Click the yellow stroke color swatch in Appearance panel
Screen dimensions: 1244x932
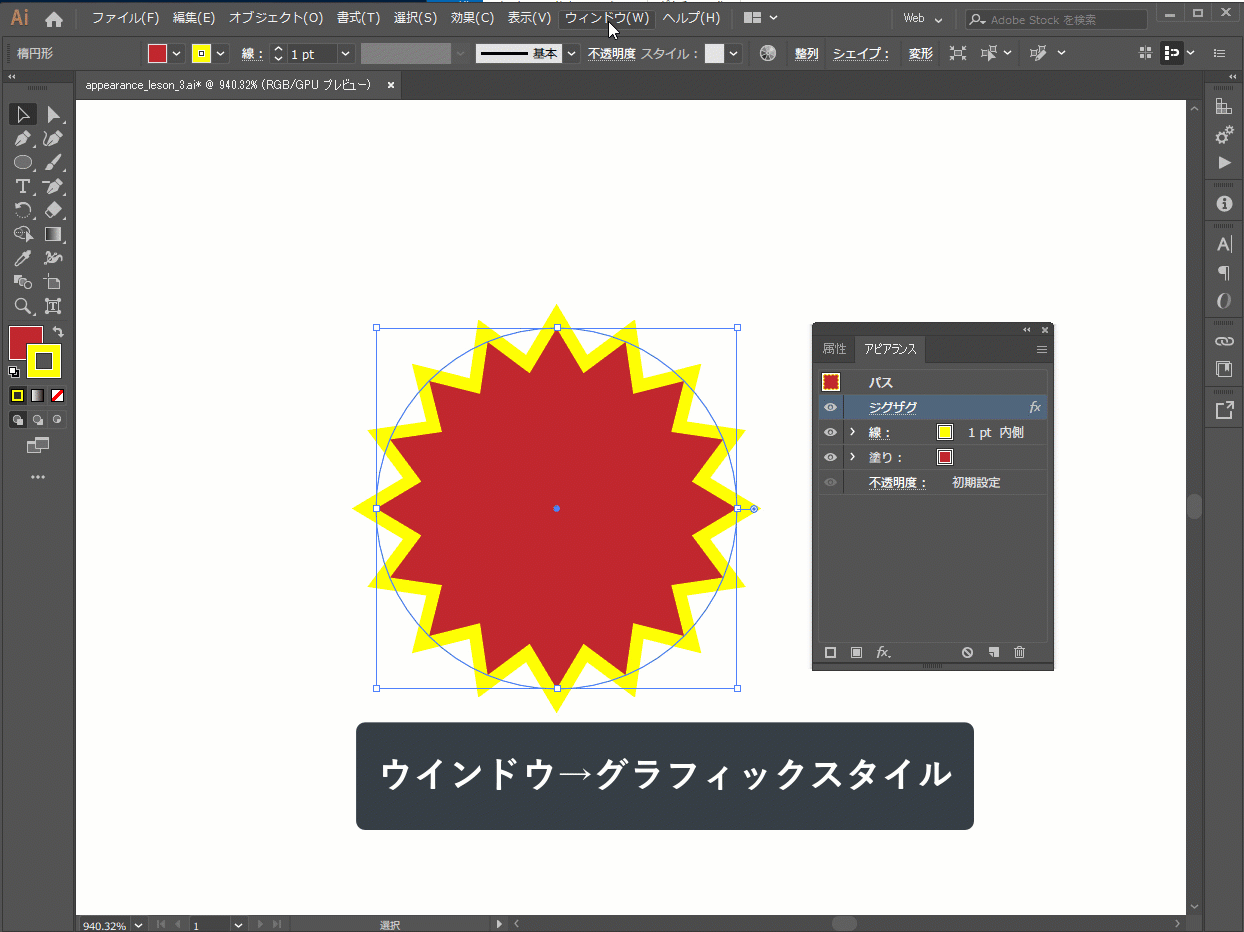[x=944, y=432]
